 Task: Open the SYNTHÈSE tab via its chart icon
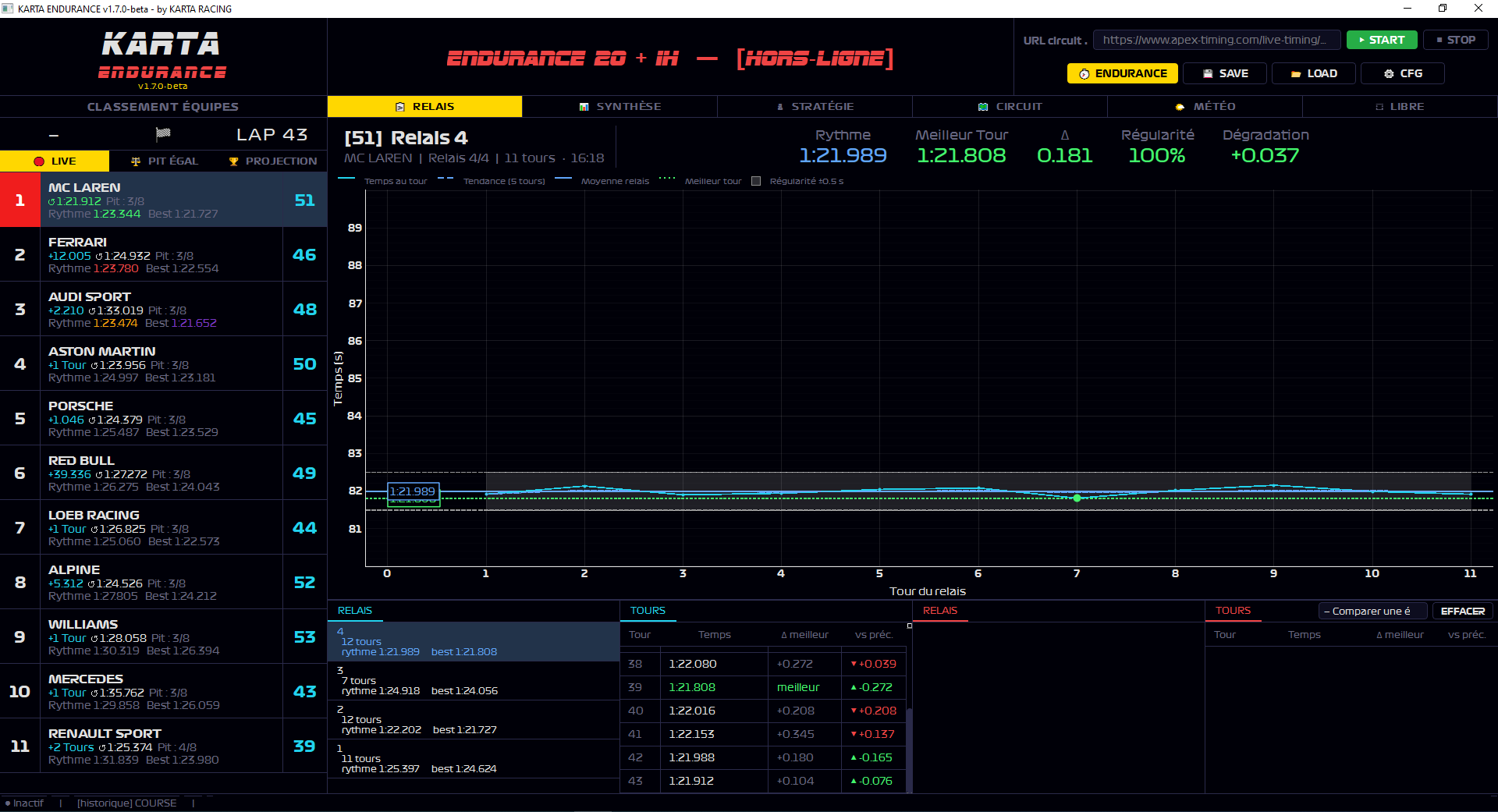tap(584, 107)
